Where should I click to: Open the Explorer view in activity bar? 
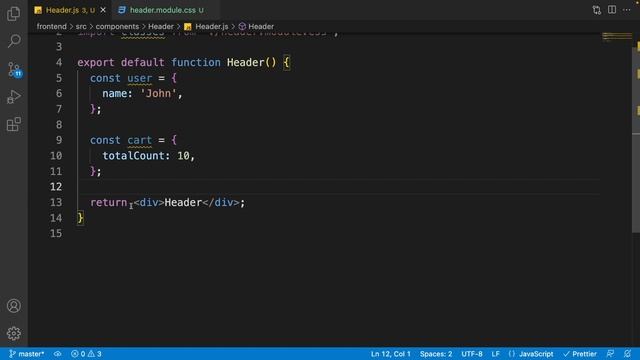(x=13, y=14)
